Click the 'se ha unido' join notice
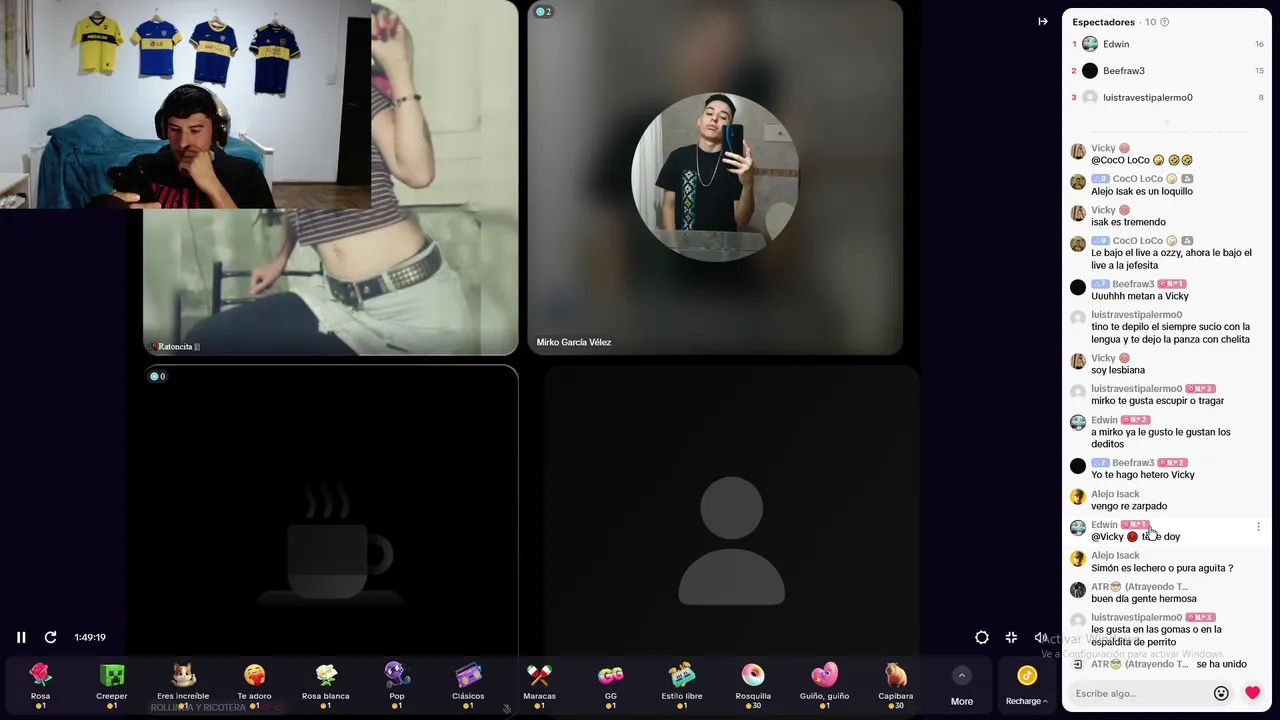1280x720 pixels. click(x=1221, y=664)
